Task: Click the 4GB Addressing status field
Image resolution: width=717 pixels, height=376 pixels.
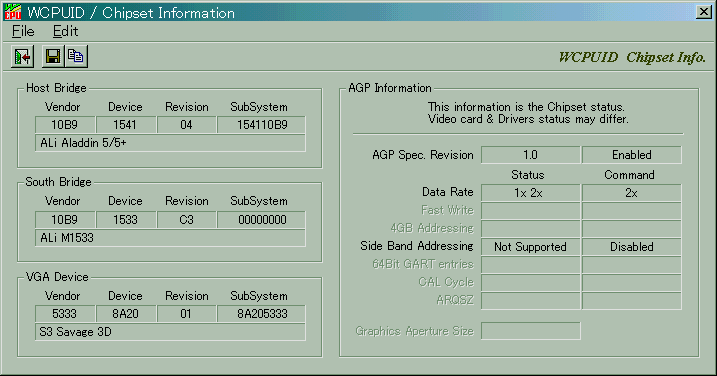Action: [x=530, y=229]
